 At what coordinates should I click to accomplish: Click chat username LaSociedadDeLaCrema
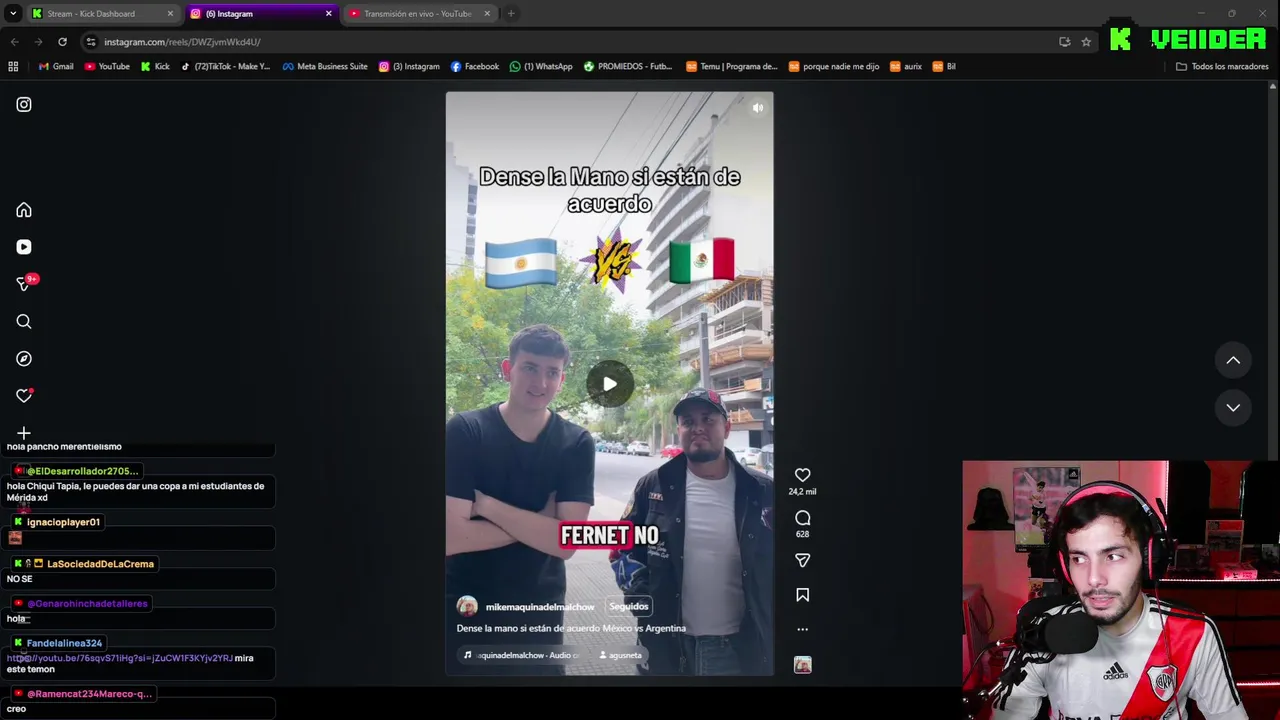click(x=100, y=564)
